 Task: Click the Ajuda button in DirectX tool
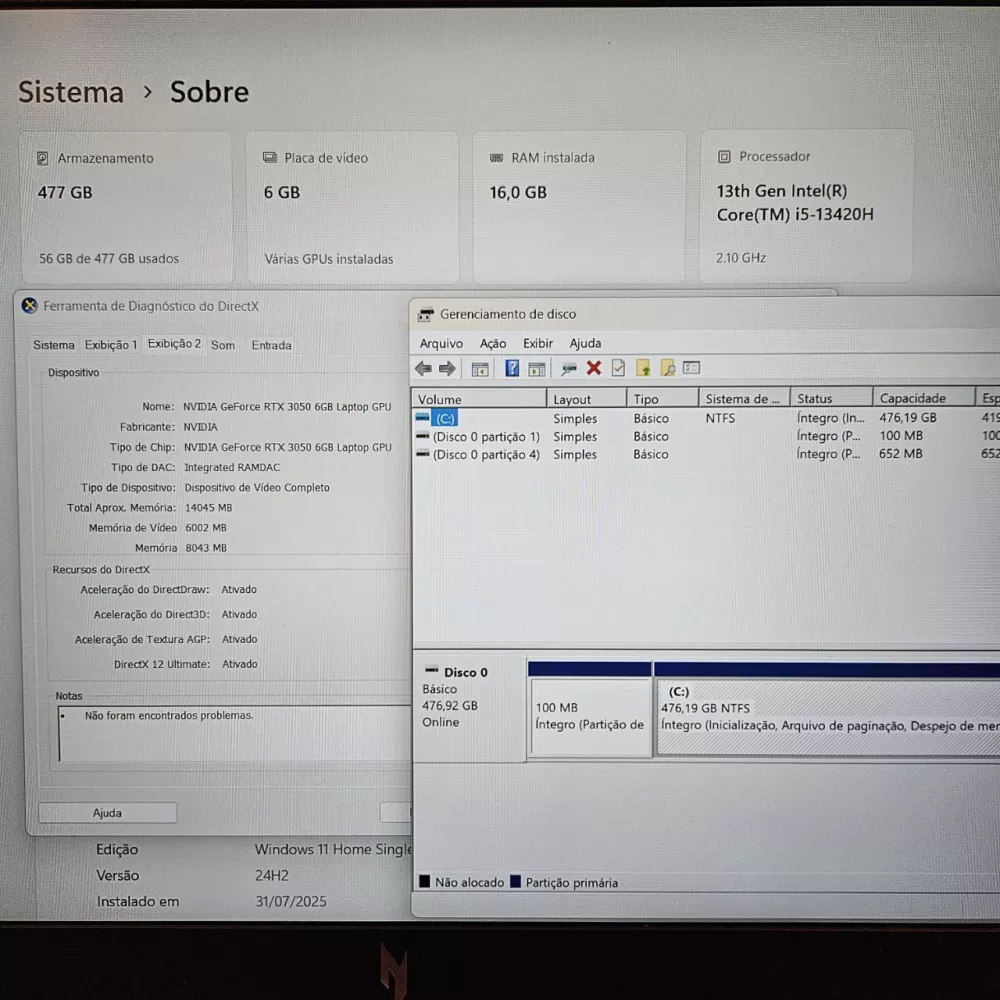107,812
